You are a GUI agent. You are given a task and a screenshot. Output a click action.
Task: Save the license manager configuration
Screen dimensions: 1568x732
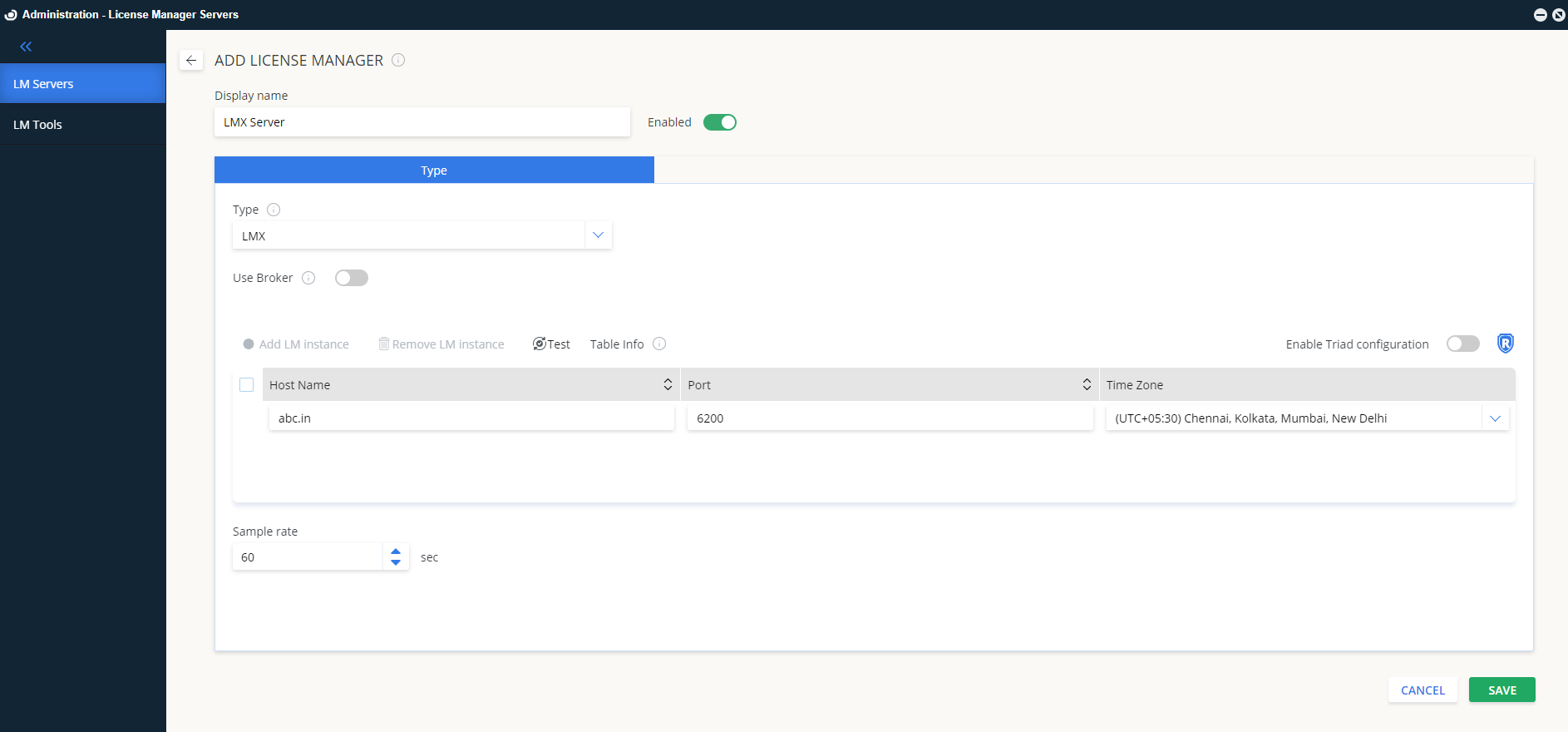point(1501,690)
